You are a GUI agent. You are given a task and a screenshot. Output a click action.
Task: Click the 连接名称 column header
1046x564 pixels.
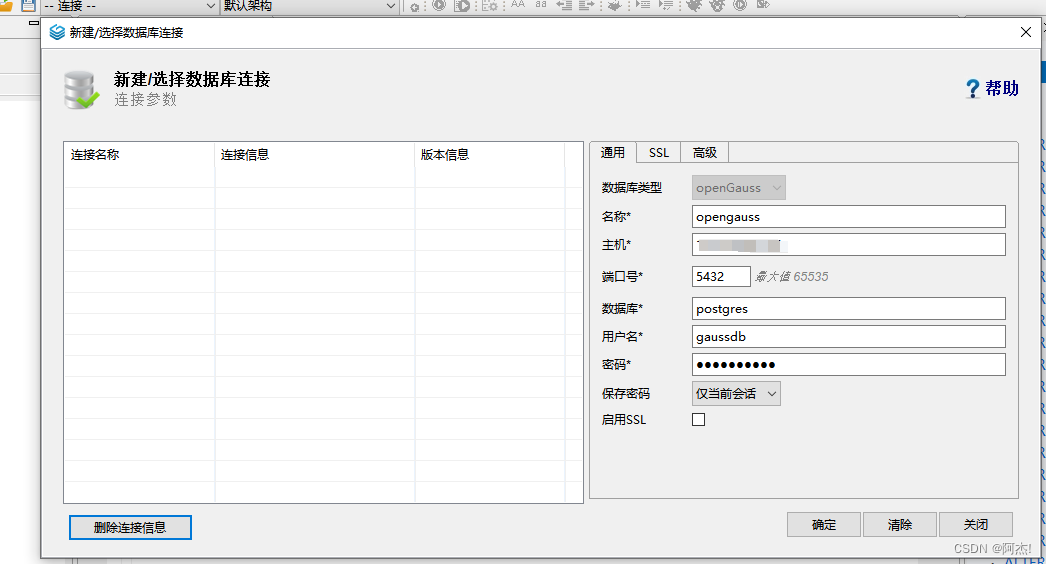point(139,155)
